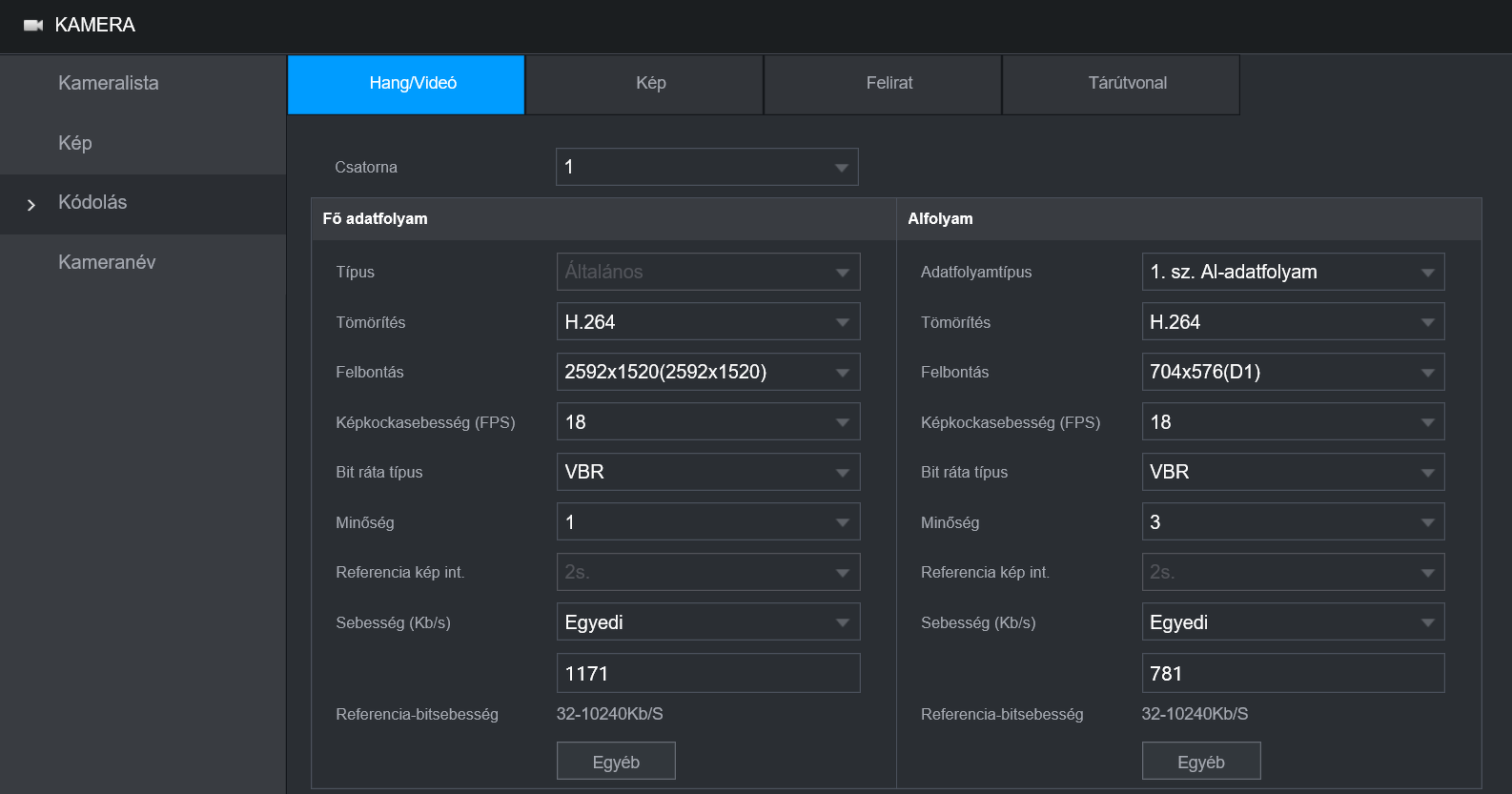1512x794 pixels.
Task: Open main stream Minőség dropdown
Action: click(707, 522)
